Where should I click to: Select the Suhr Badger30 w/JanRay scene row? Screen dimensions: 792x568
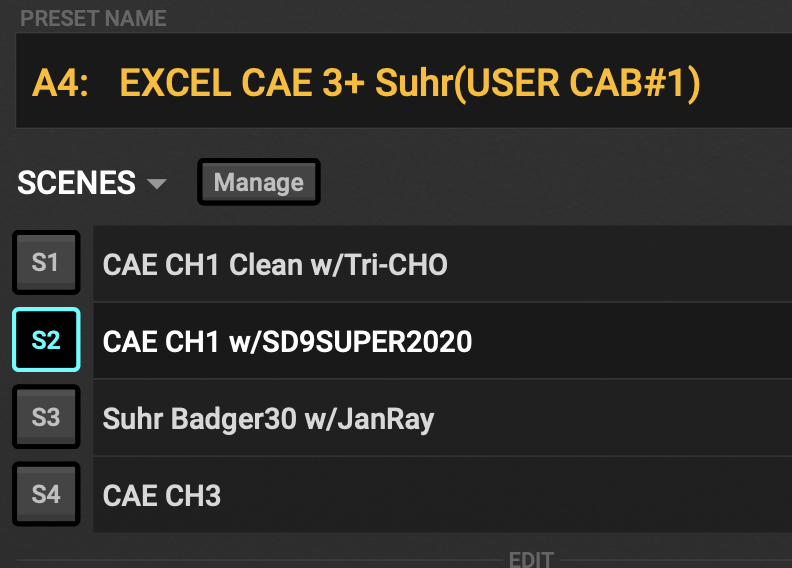[442, 418]
